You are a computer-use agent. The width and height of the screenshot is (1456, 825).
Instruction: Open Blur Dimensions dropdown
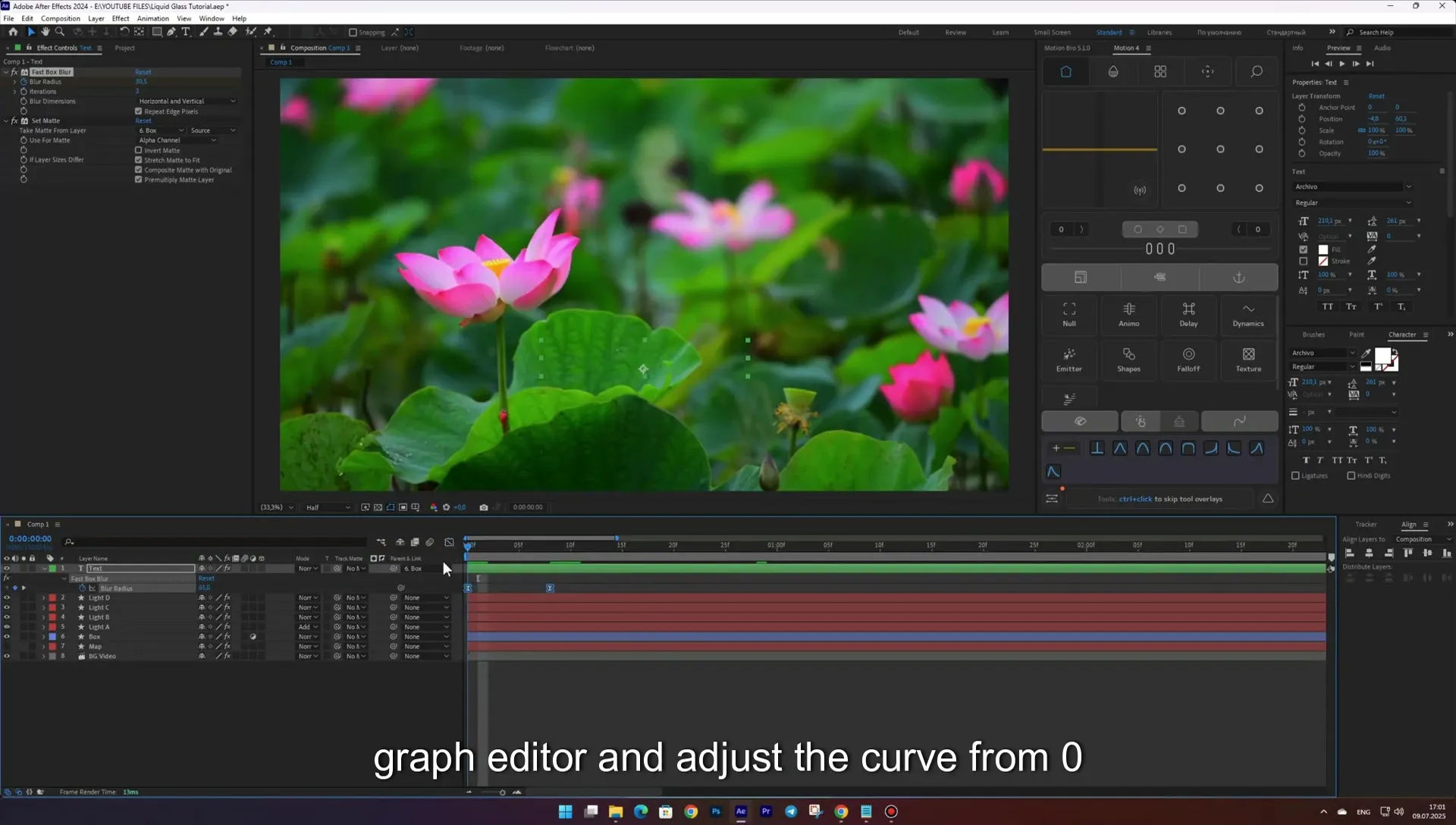coord(187,101)
